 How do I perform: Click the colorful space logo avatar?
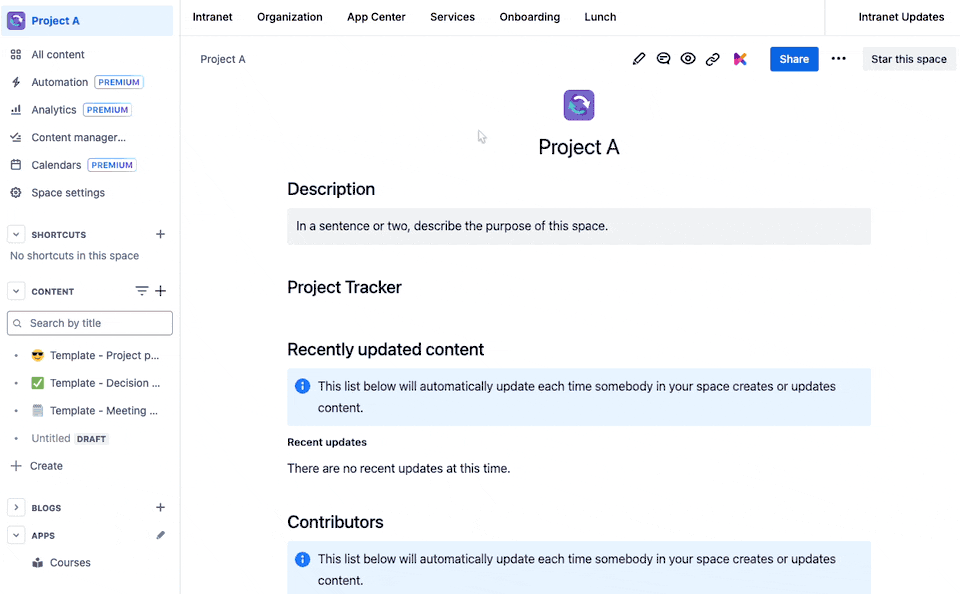pos(578,104)
